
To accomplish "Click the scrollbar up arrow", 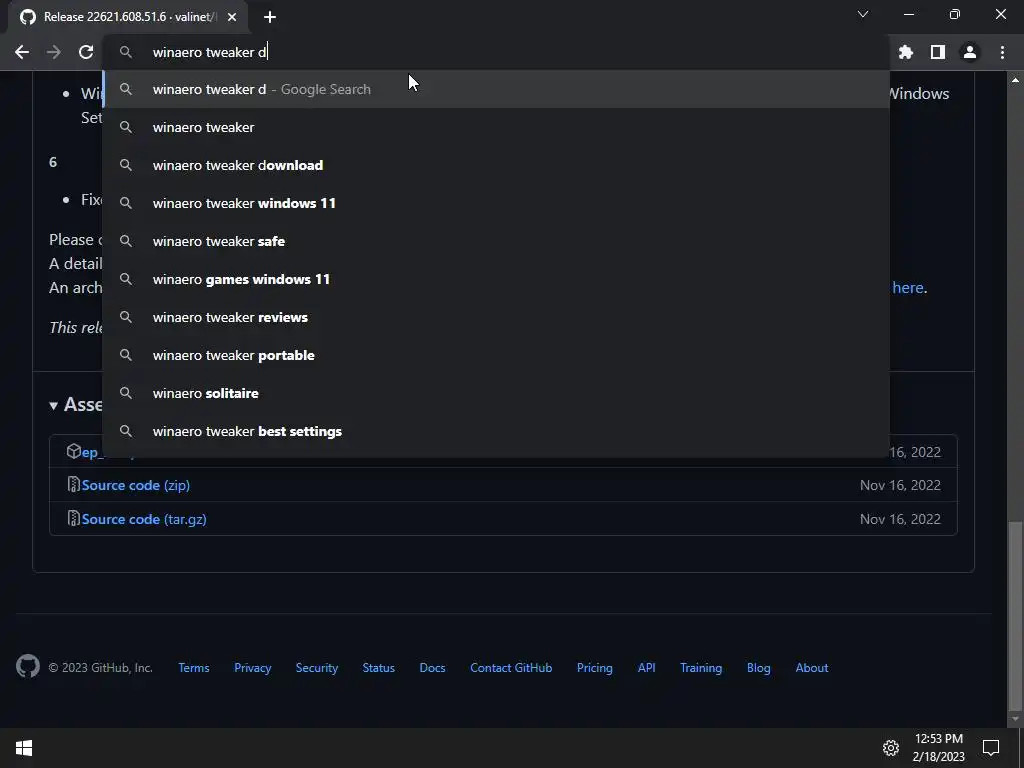I will [x=1015, y=80].
